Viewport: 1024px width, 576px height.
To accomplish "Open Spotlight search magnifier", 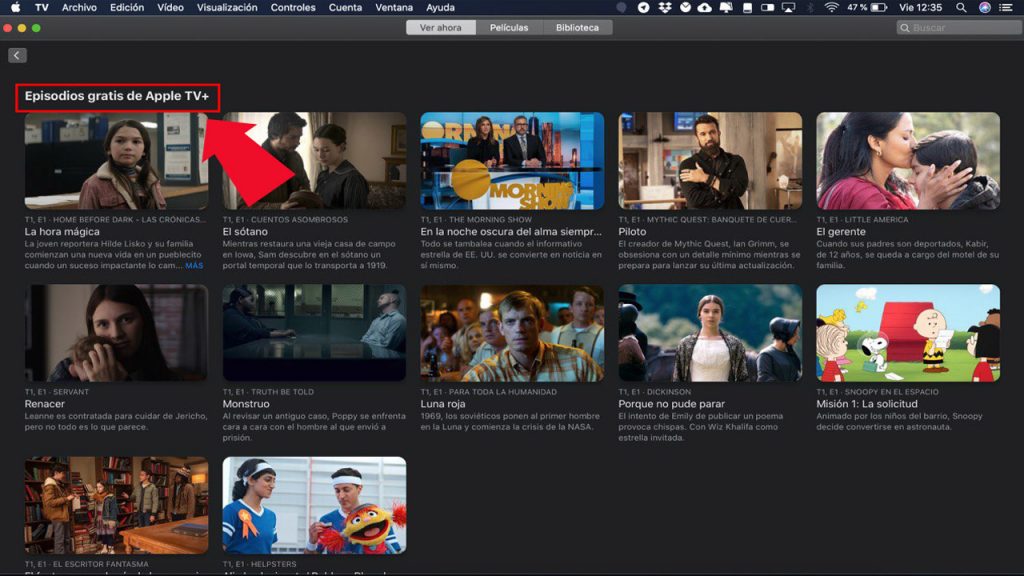I will click(961, 8).
